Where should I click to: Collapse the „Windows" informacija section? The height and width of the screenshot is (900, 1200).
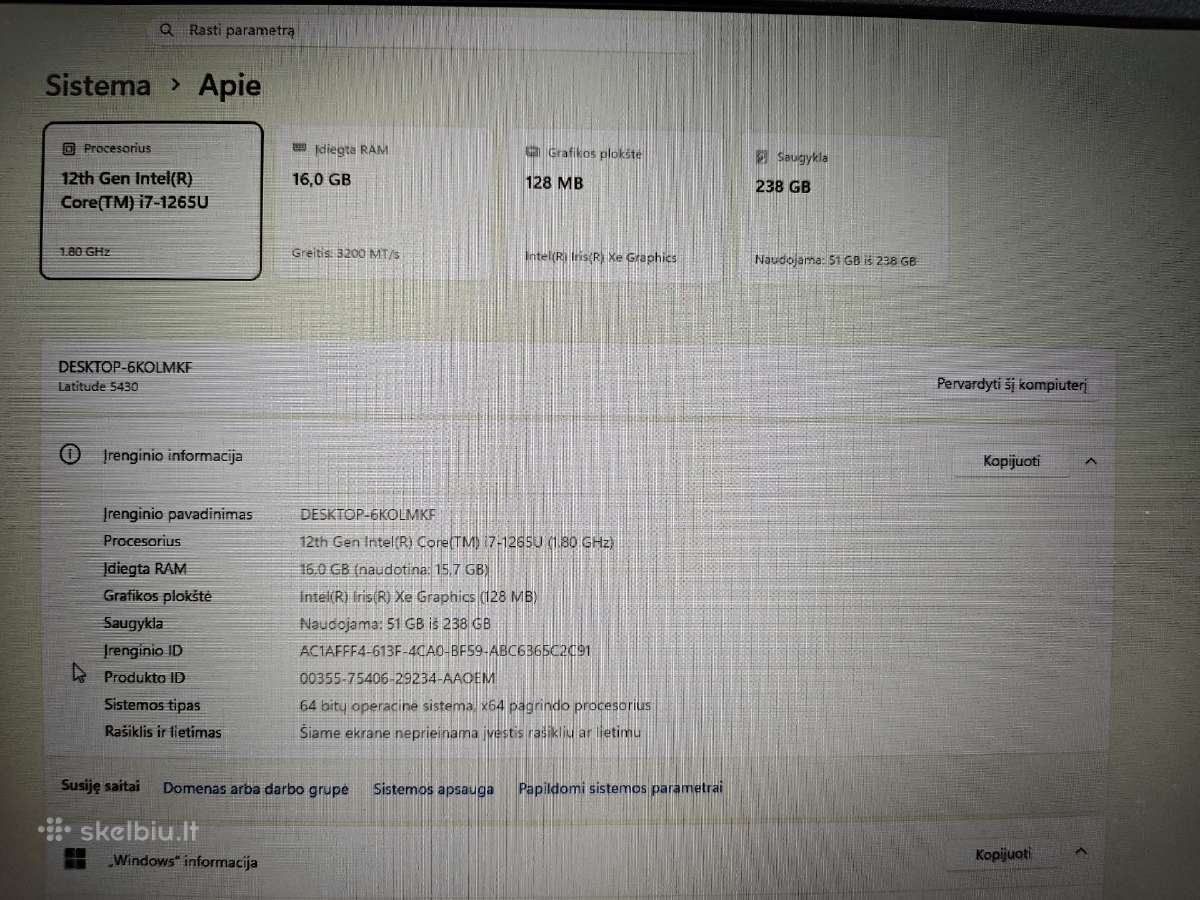(x=1080, y=852)
